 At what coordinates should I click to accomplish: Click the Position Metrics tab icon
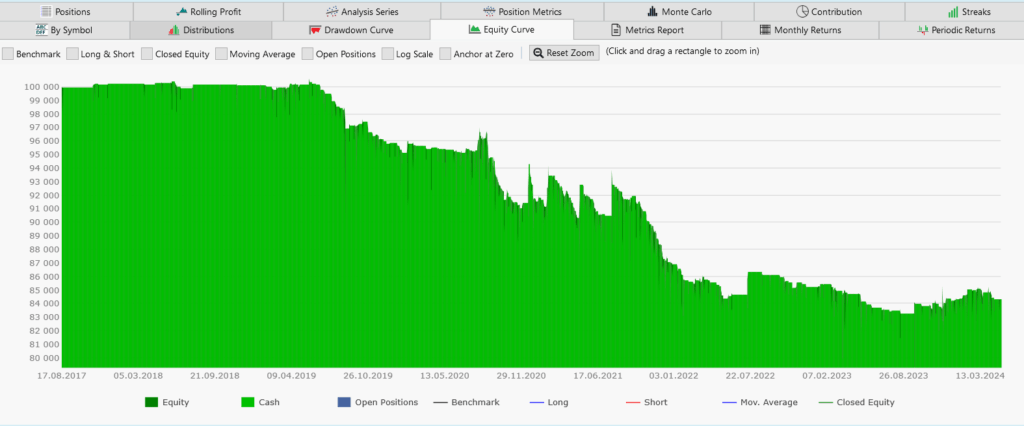[x=489, y=12]
